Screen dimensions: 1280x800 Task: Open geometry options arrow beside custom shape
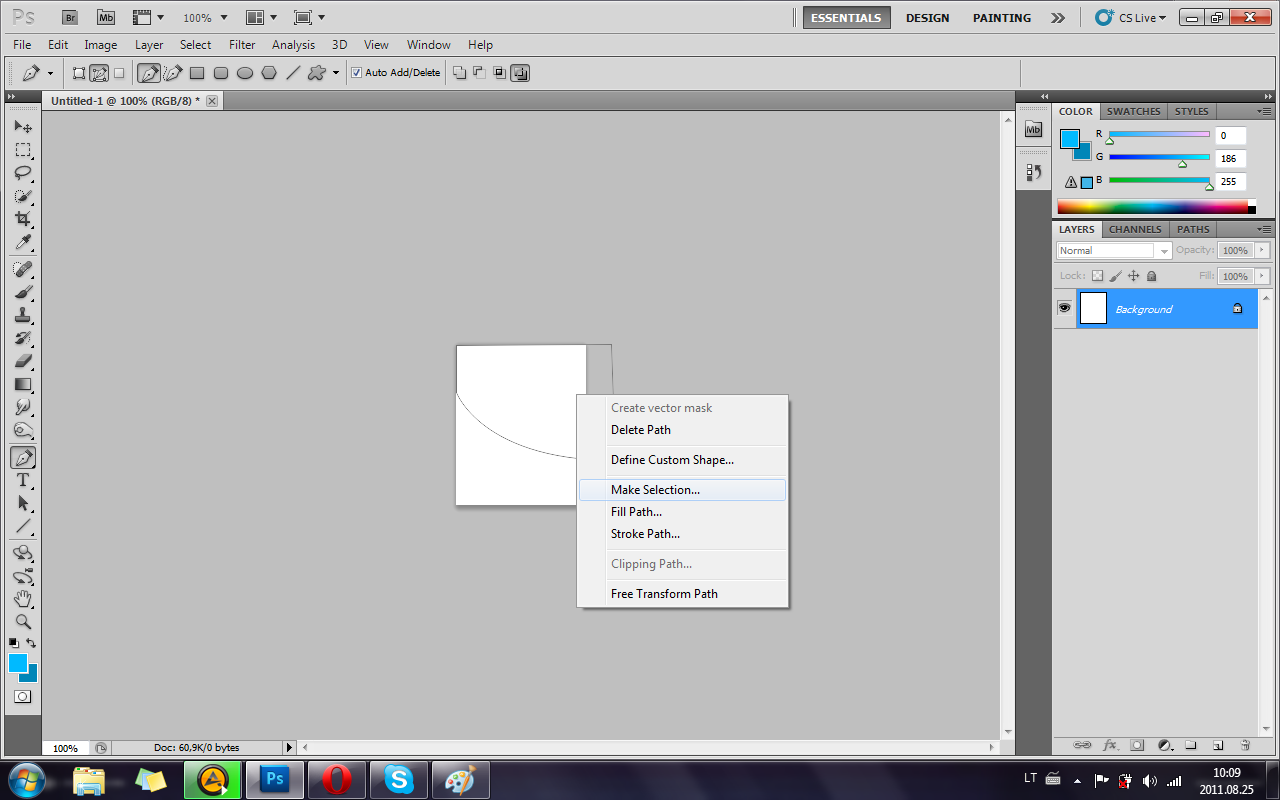336,73
